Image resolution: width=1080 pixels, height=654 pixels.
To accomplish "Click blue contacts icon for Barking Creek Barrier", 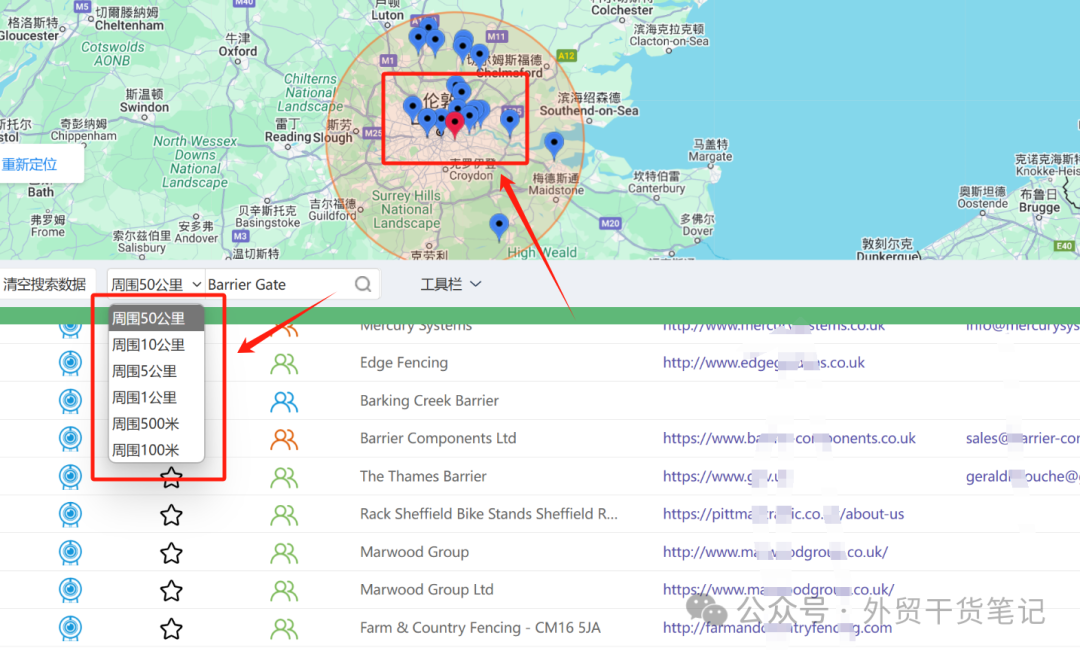I will (x=284, y=402).
